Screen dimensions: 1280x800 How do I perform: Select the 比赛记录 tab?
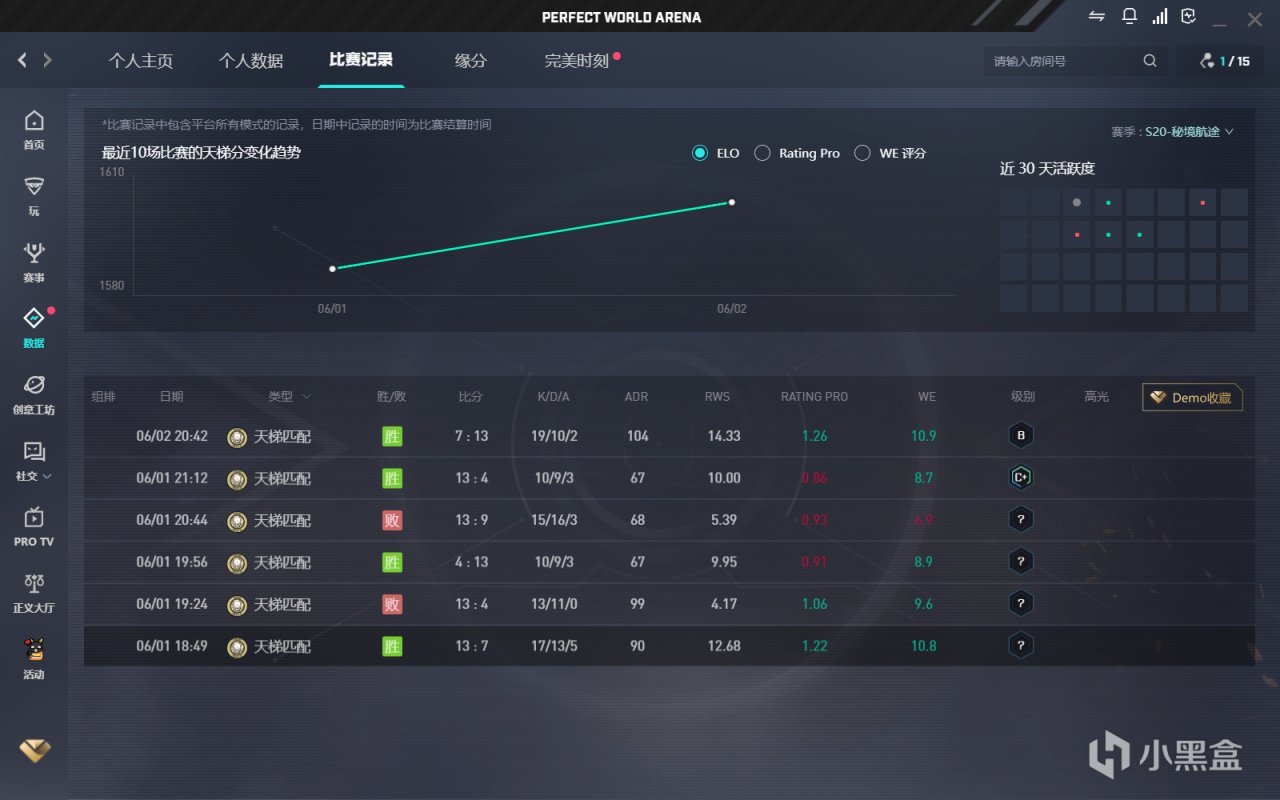[x=361, y=60]
